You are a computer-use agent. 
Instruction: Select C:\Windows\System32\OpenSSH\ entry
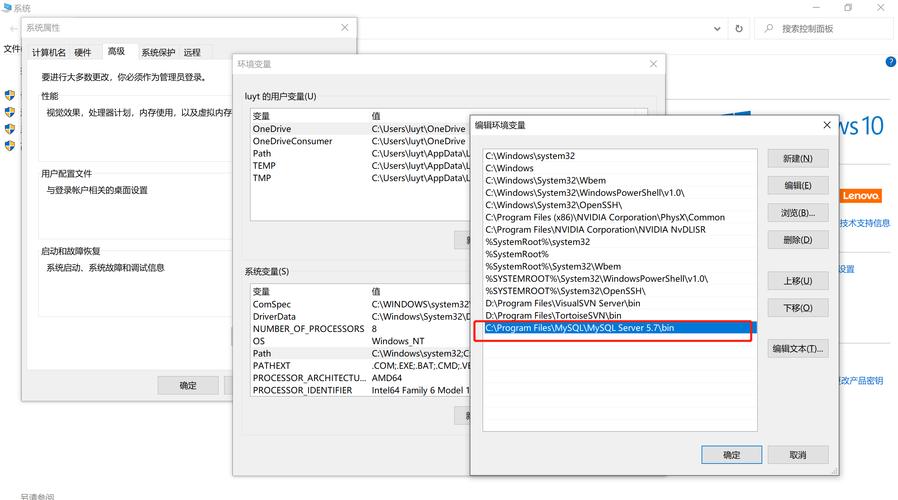[620, 205]
